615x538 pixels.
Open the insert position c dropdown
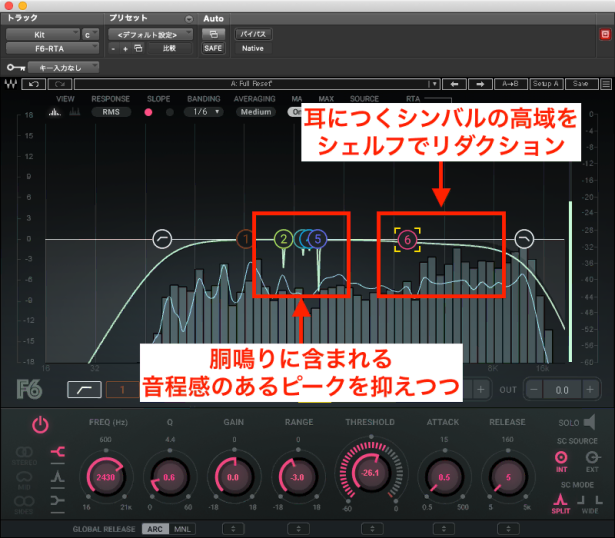point(90,35)
